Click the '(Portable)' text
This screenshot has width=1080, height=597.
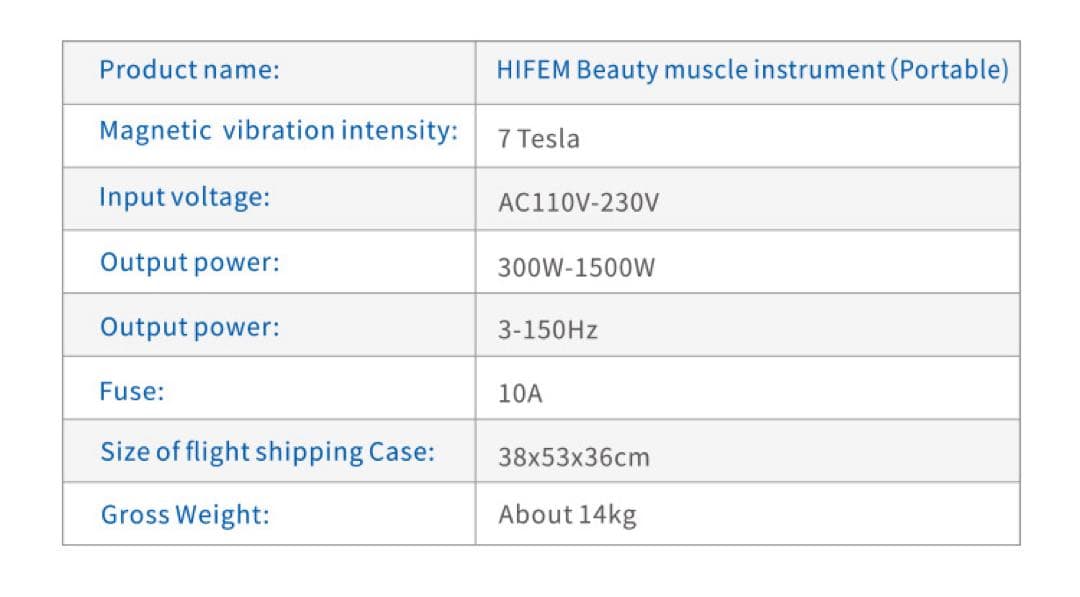[x=950, y=70]
